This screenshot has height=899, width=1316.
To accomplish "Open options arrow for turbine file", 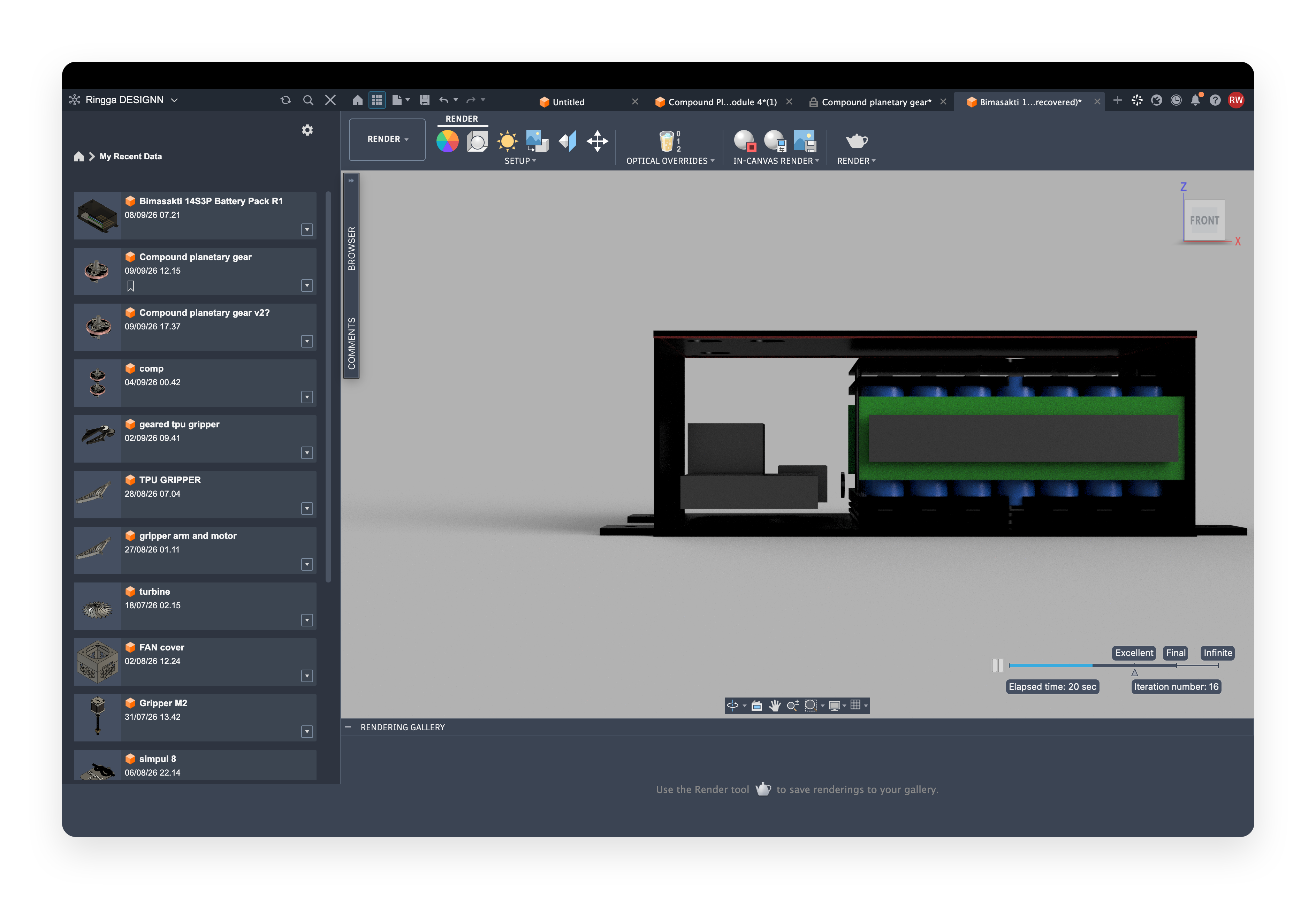I will pyautogui.click(x=307, y=620).
